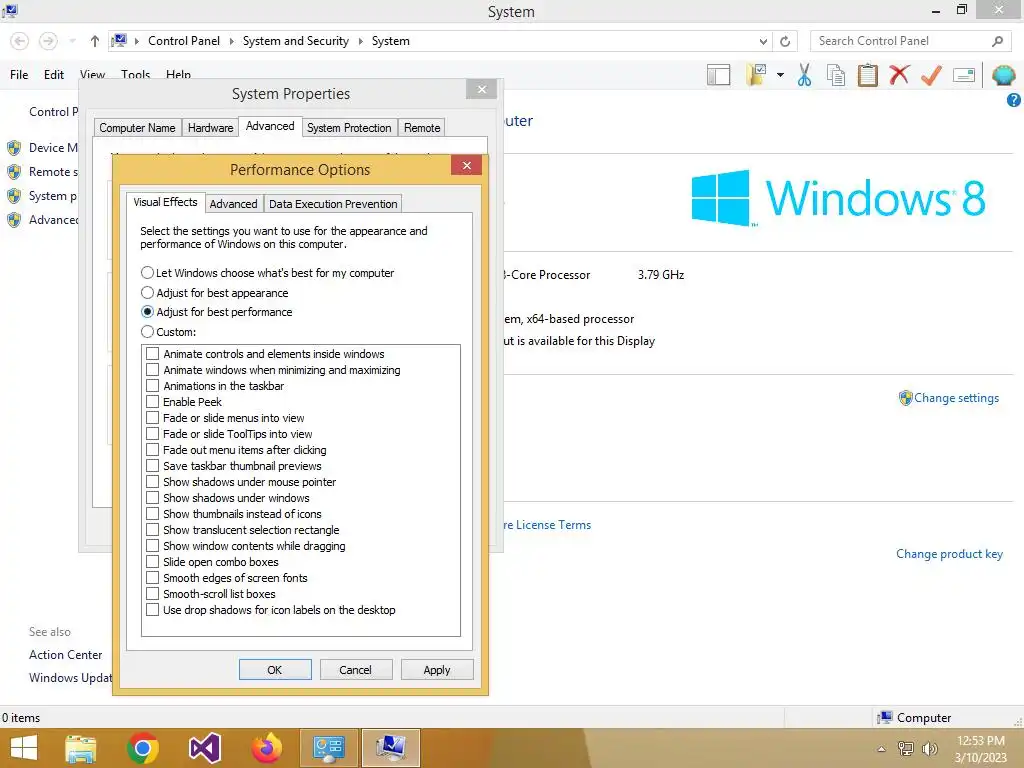Open Visual Studio from the taskbar
Image resolution: width=1024 pixels, height=768 pixels.
pyautogui.click(x=204, y=748)
